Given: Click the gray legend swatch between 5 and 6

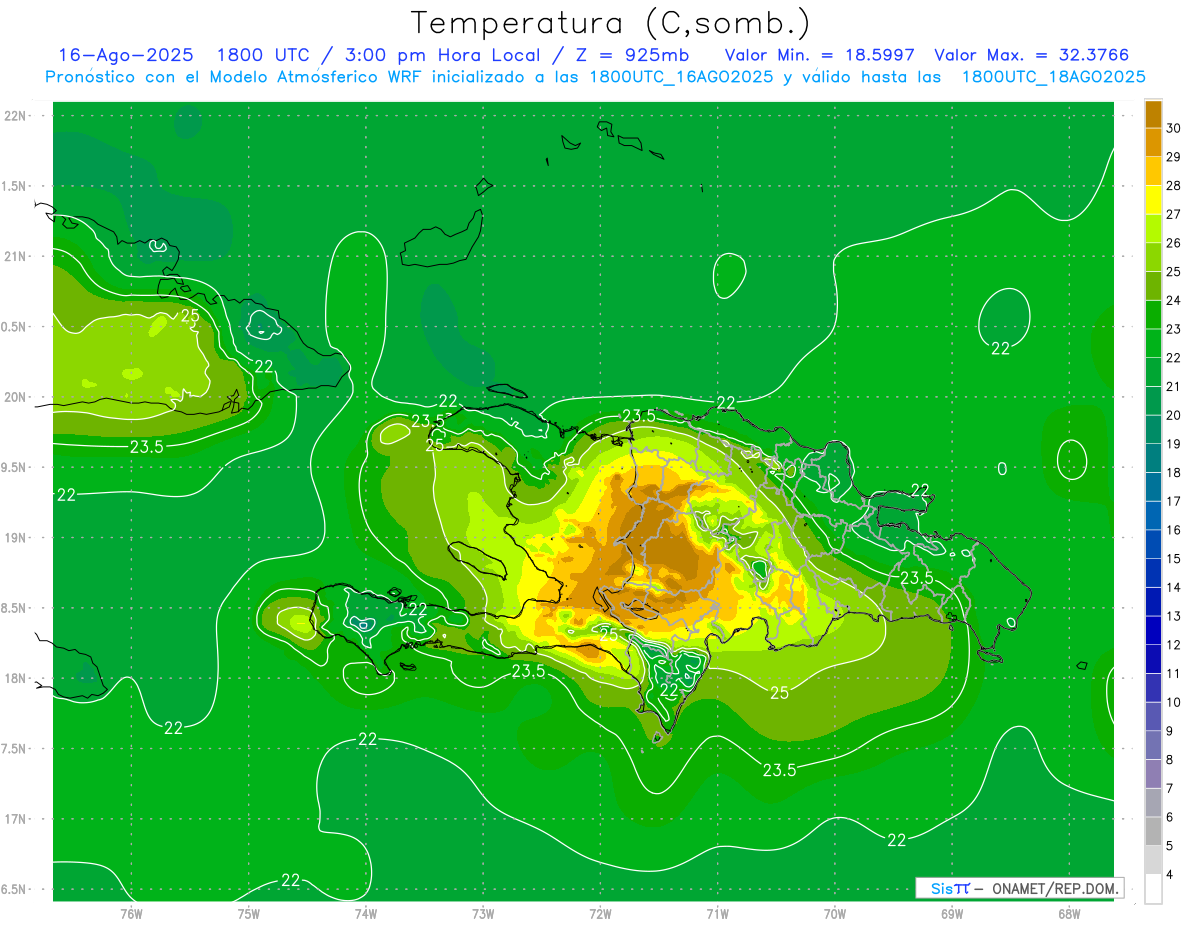Looking at the screenshot, I should tap(1153, 832).
